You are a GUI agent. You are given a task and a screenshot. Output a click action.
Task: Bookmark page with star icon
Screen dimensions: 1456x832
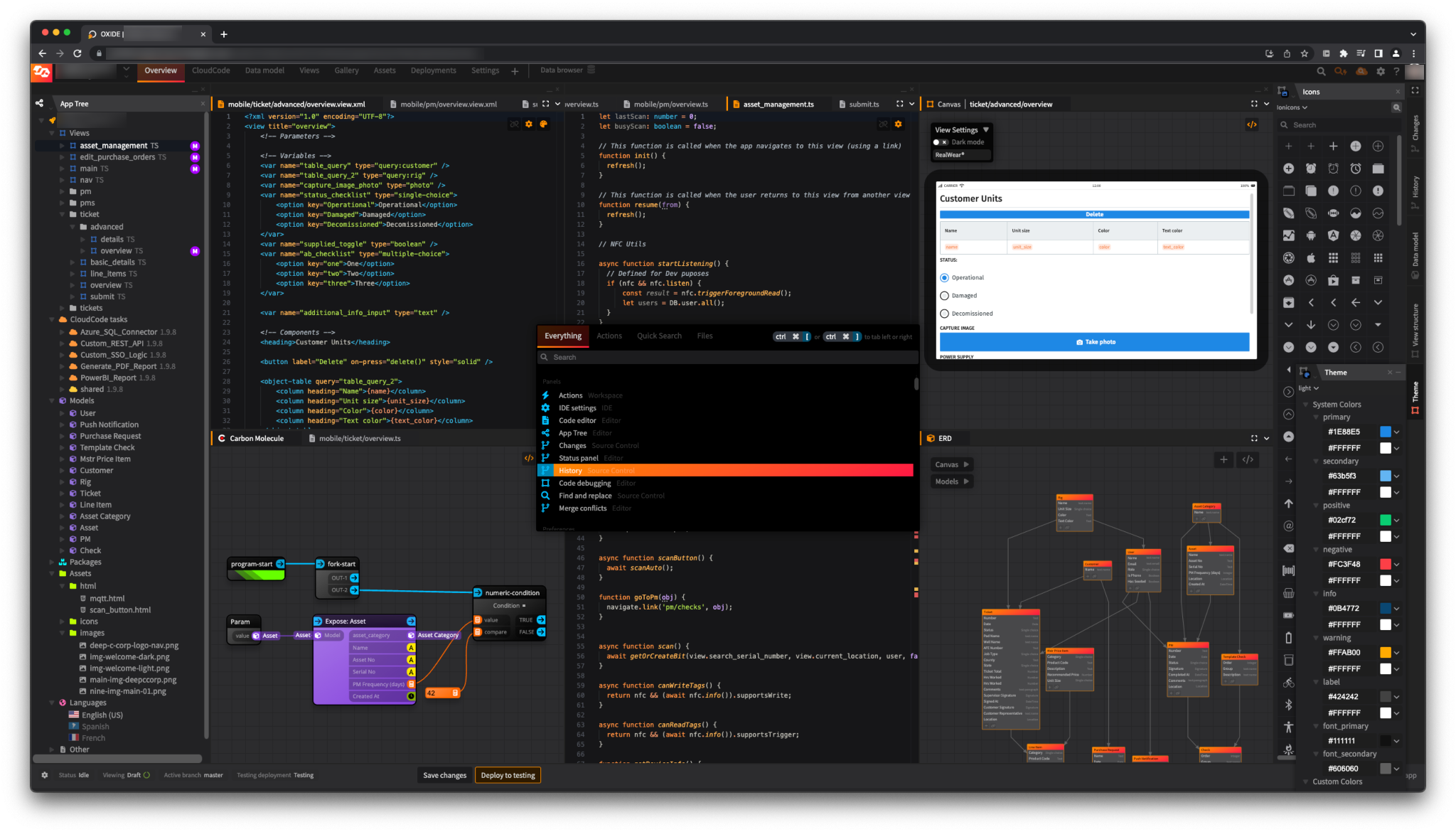click(1304, 53)
